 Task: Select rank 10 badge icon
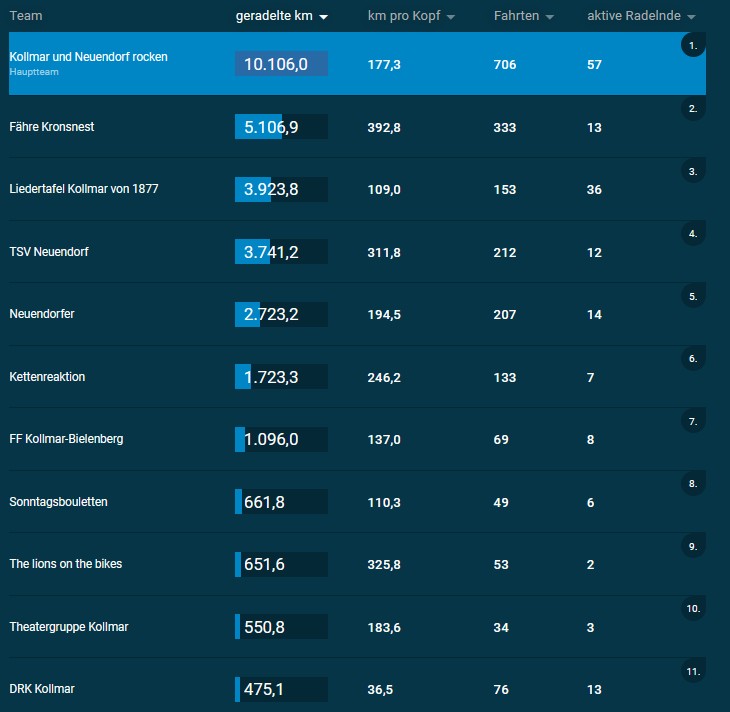coord(693,608)
